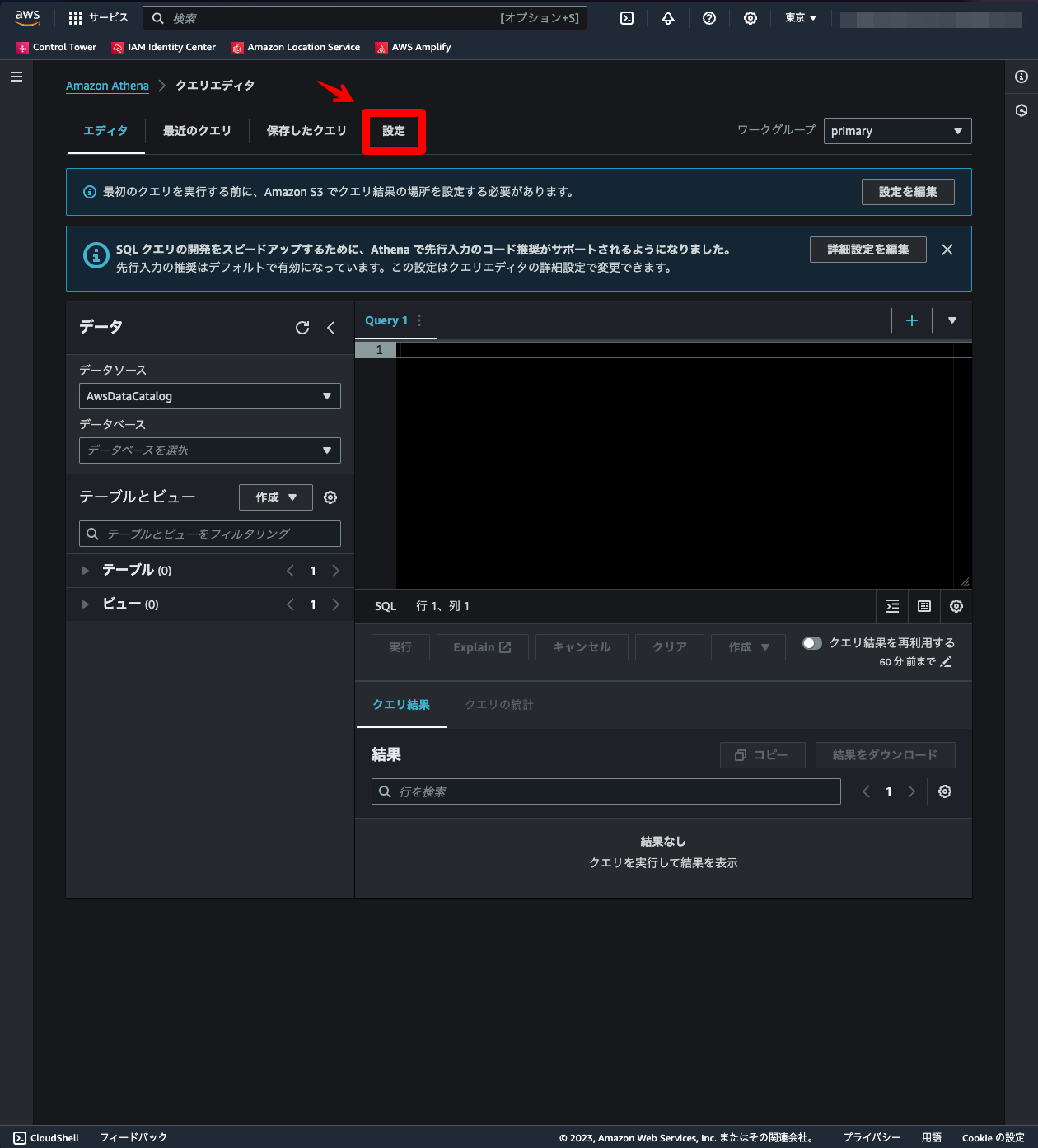Open the 作成 dropdown in テーブルとビュー
Viewport: 1038px width, 1148px height.
pyautogui.click(x=276, y=497)
